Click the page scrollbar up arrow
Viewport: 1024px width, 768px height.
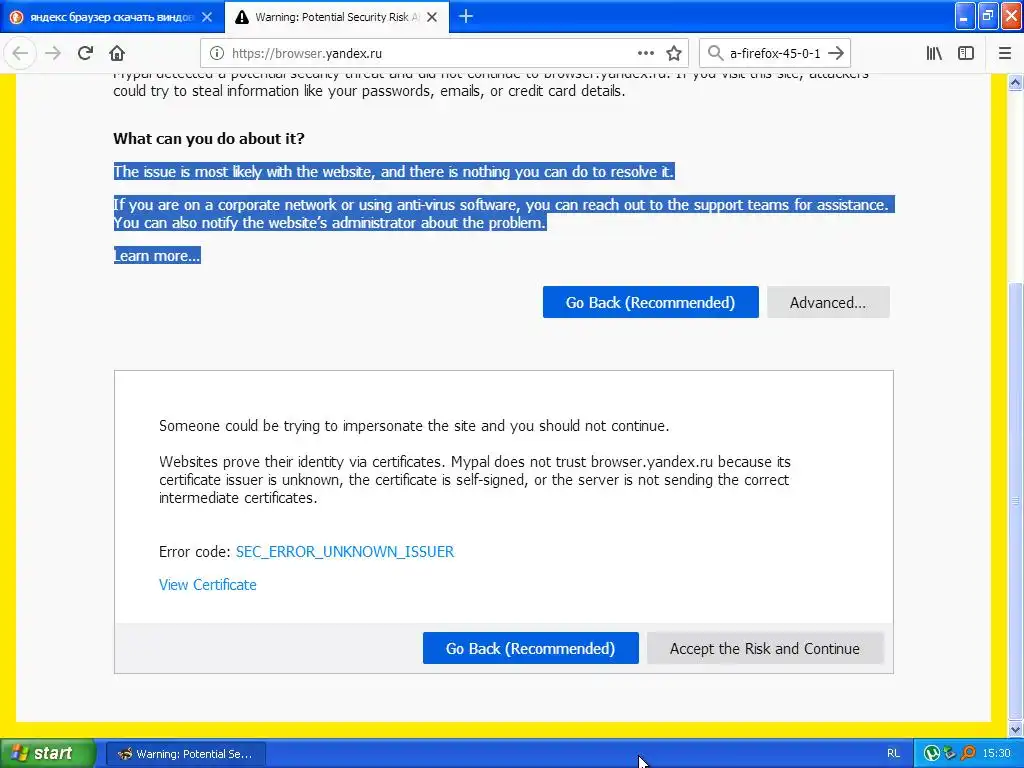point(1016,82)
